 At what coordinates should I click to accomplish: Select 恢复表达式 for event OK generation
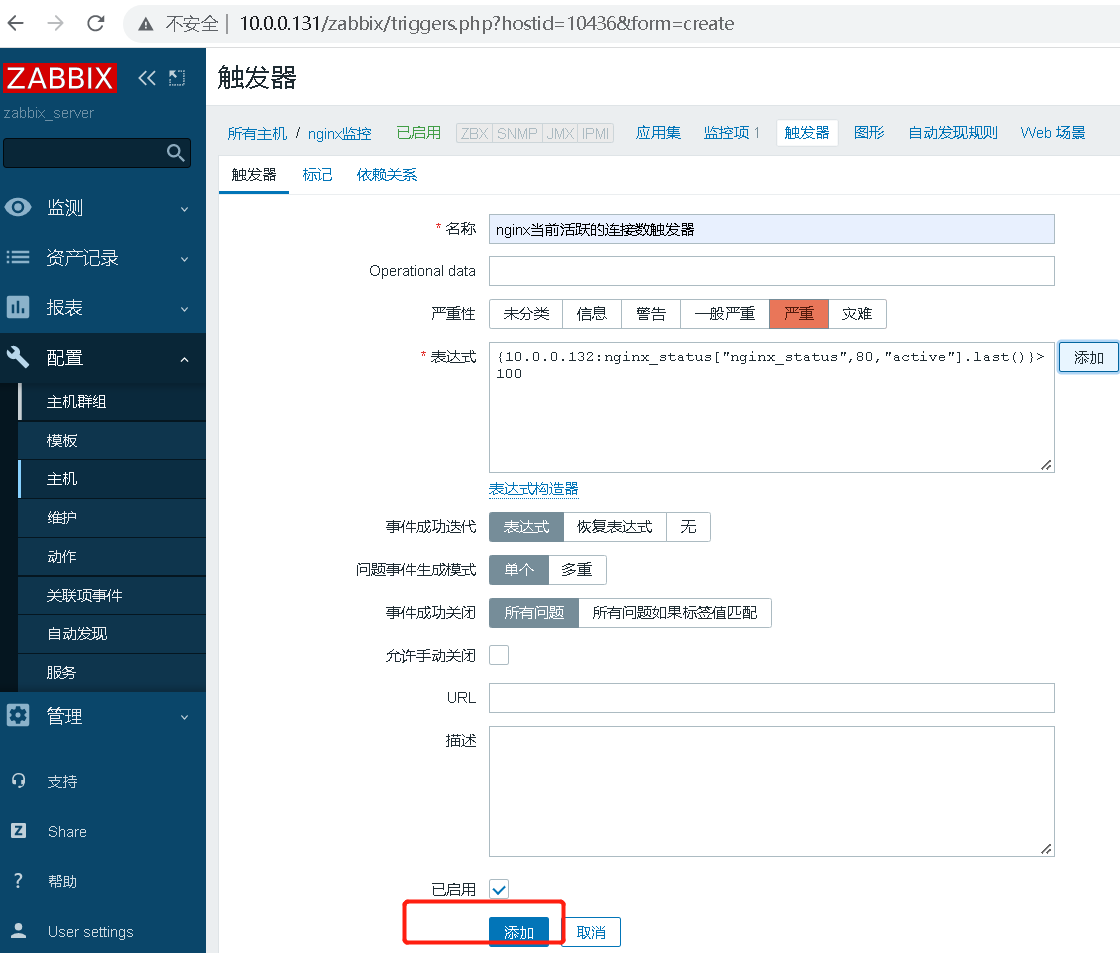tap(614, 527)
